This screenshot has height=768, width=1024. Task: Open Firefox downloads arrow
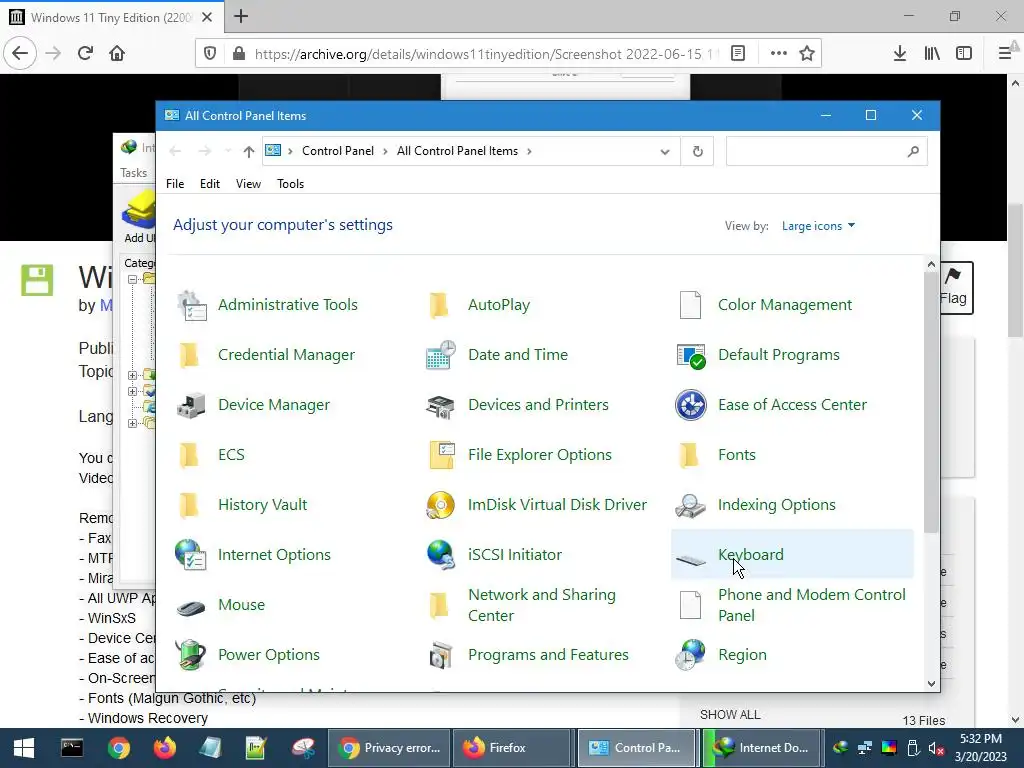click(900, 54)
